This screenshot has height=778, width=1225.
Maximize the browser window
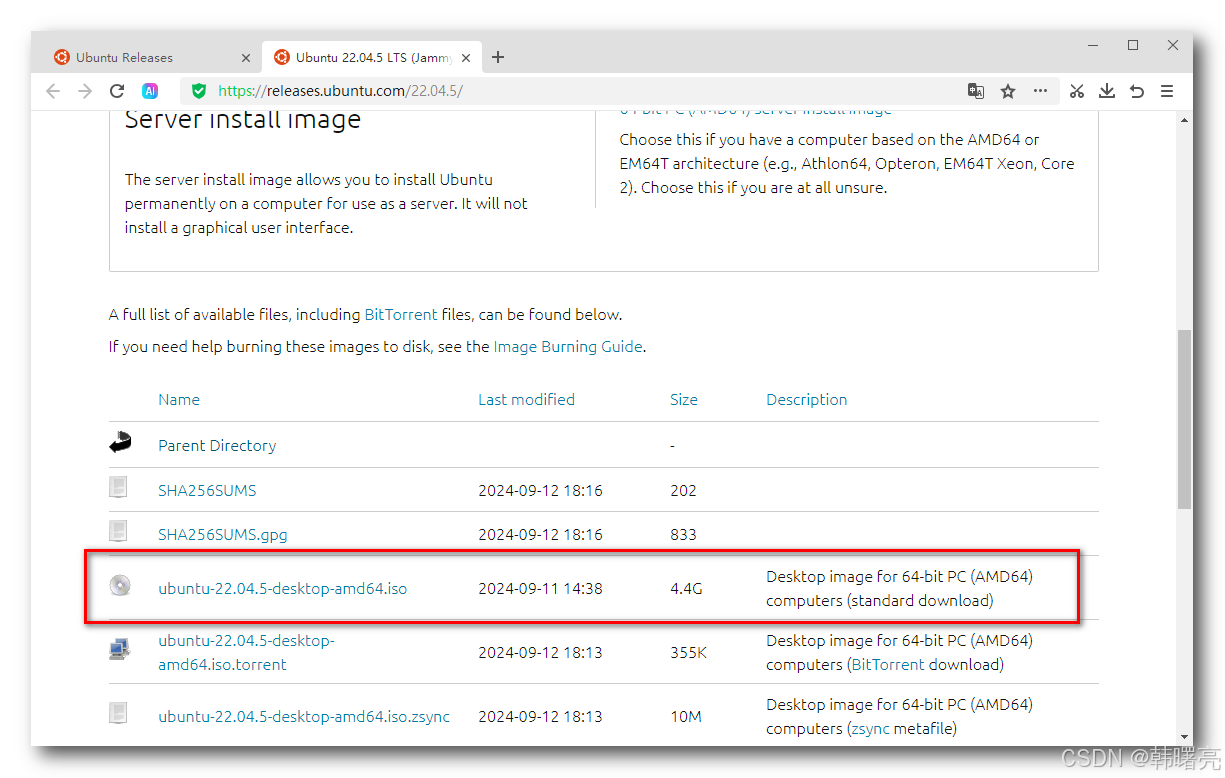[x=1133, y=45]
